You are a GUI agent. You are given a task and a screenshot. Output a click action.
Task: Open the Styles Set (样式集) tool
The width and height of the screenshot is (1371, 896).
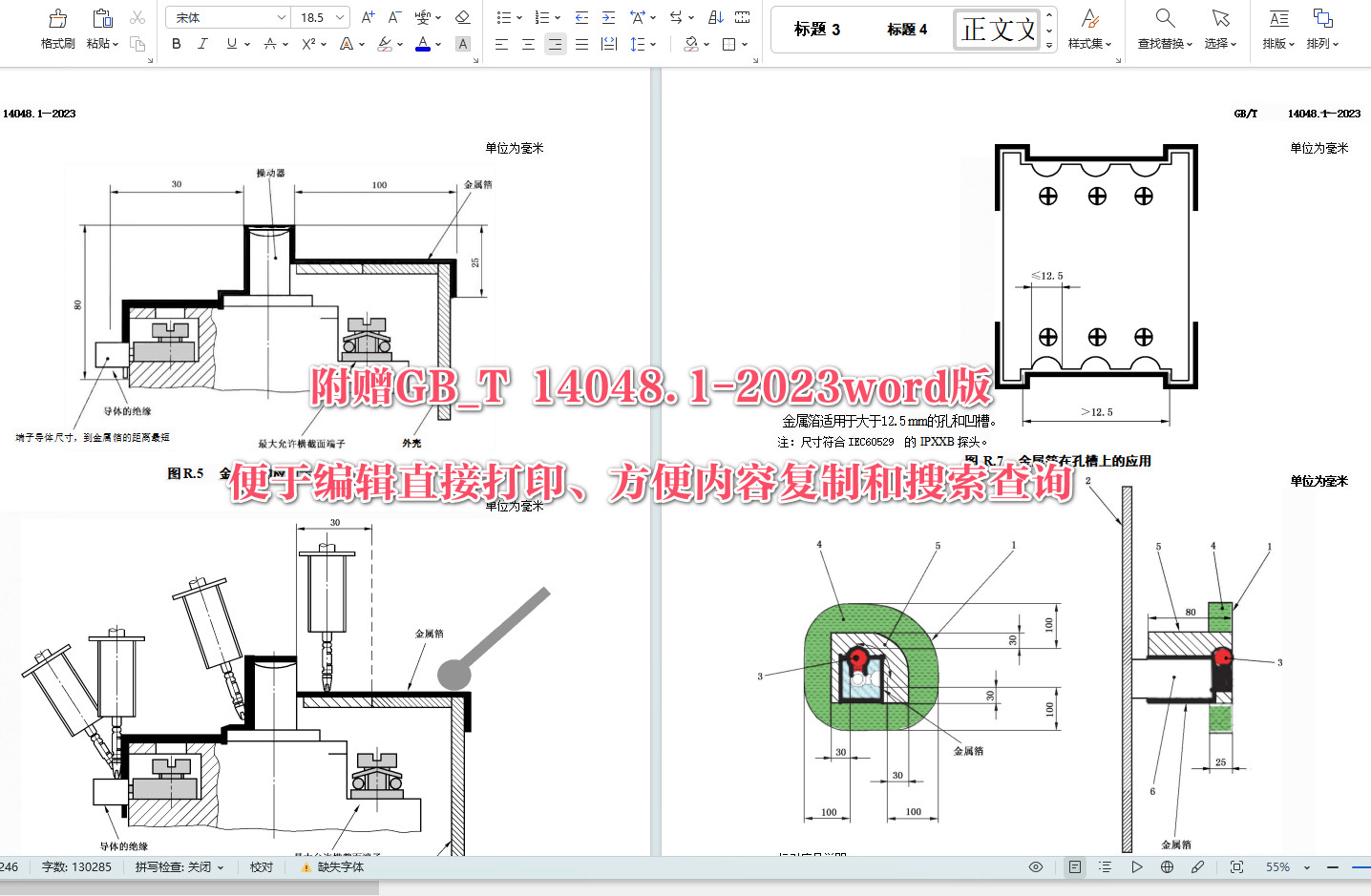coord(1089,30)
